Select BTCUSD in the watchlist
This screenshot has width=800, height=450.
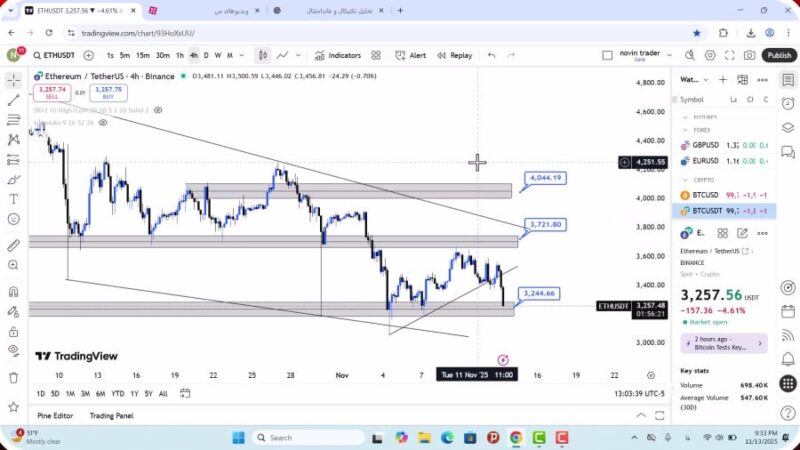[x=706, y=195]
